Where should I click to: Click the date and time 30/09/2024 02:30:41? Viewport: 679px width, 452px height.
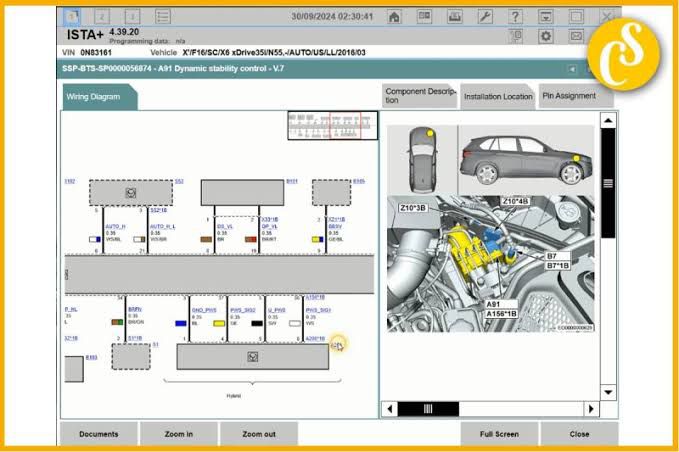pos(332,16)
